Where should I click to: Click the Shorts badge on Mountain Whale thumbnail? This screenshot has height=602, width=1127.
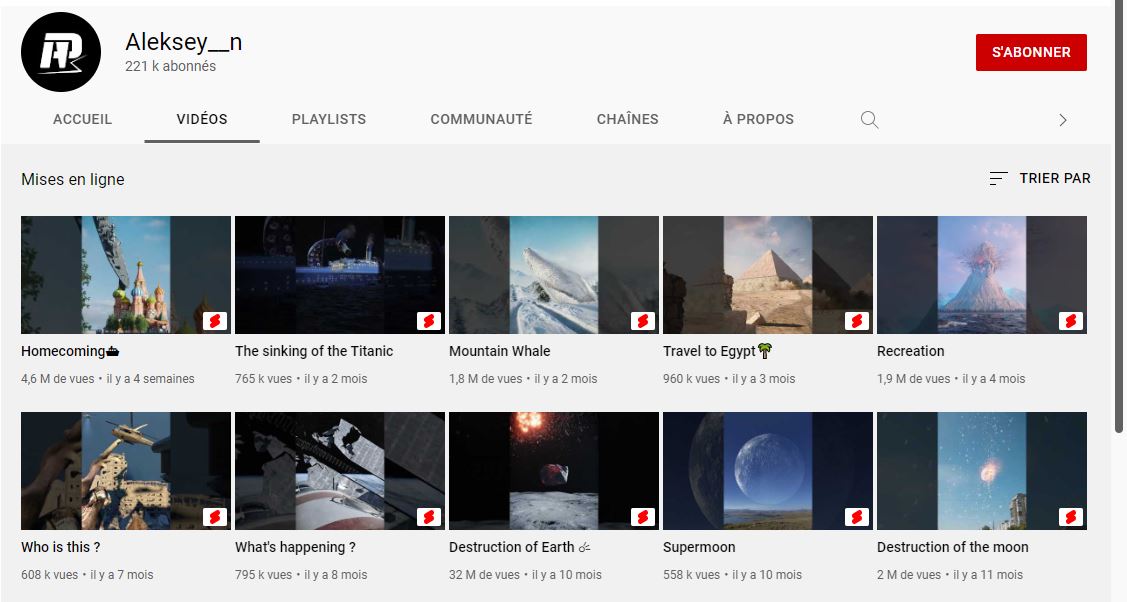click(x=643, y=321)
